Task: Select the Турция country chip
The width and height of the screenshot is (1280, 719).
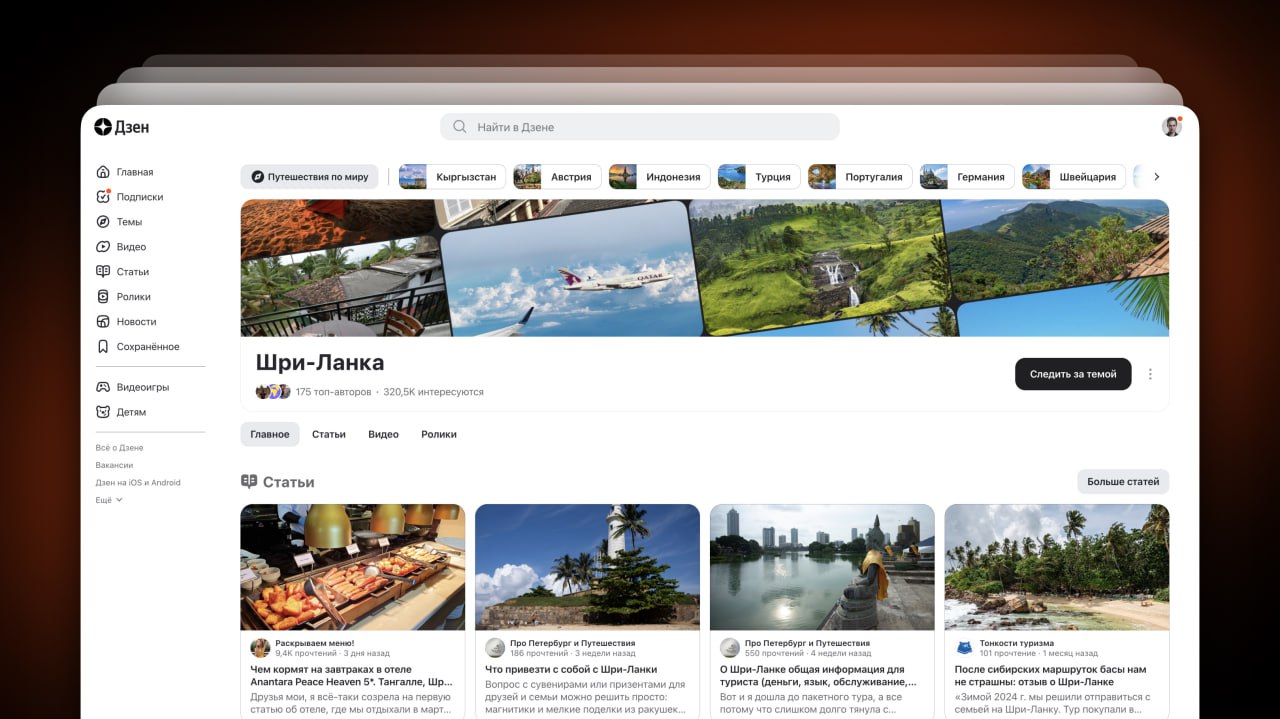Action: 759,177
